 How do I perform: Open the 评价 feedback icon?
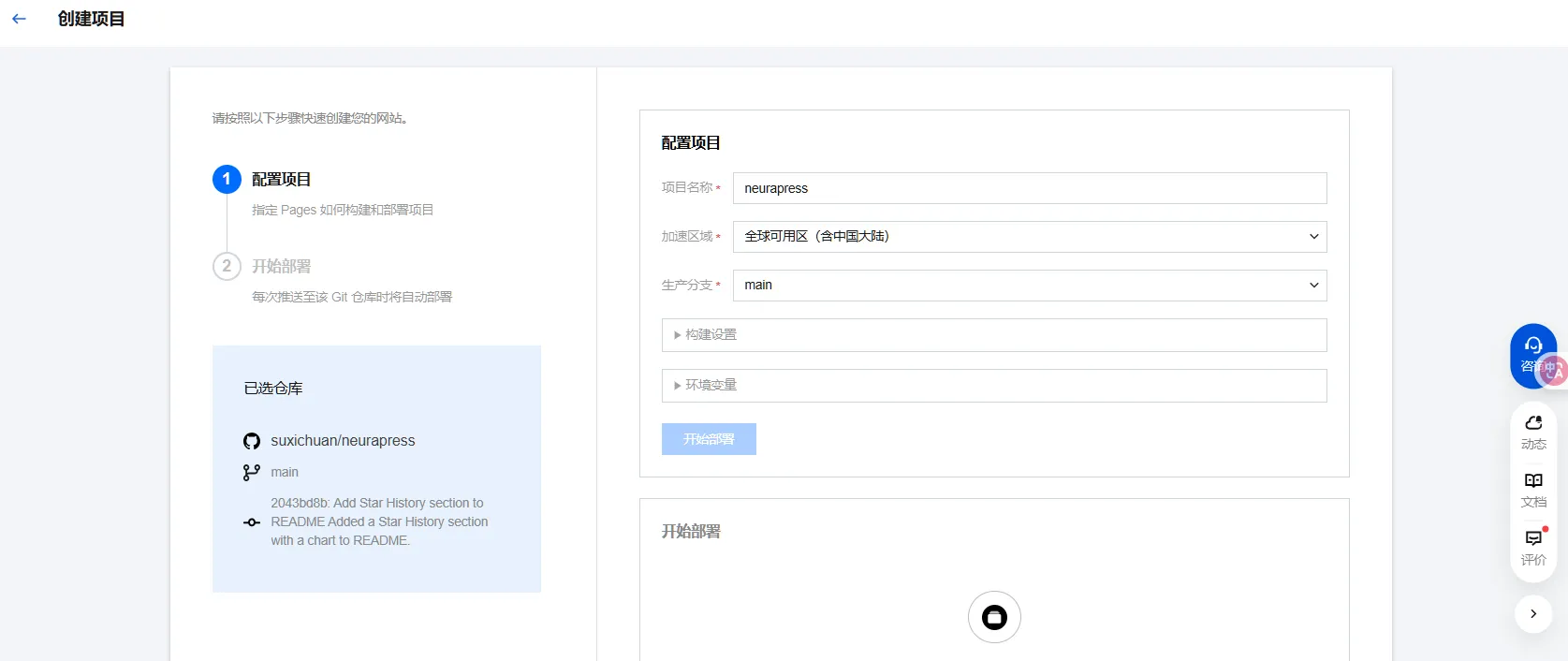[1533, 547]
